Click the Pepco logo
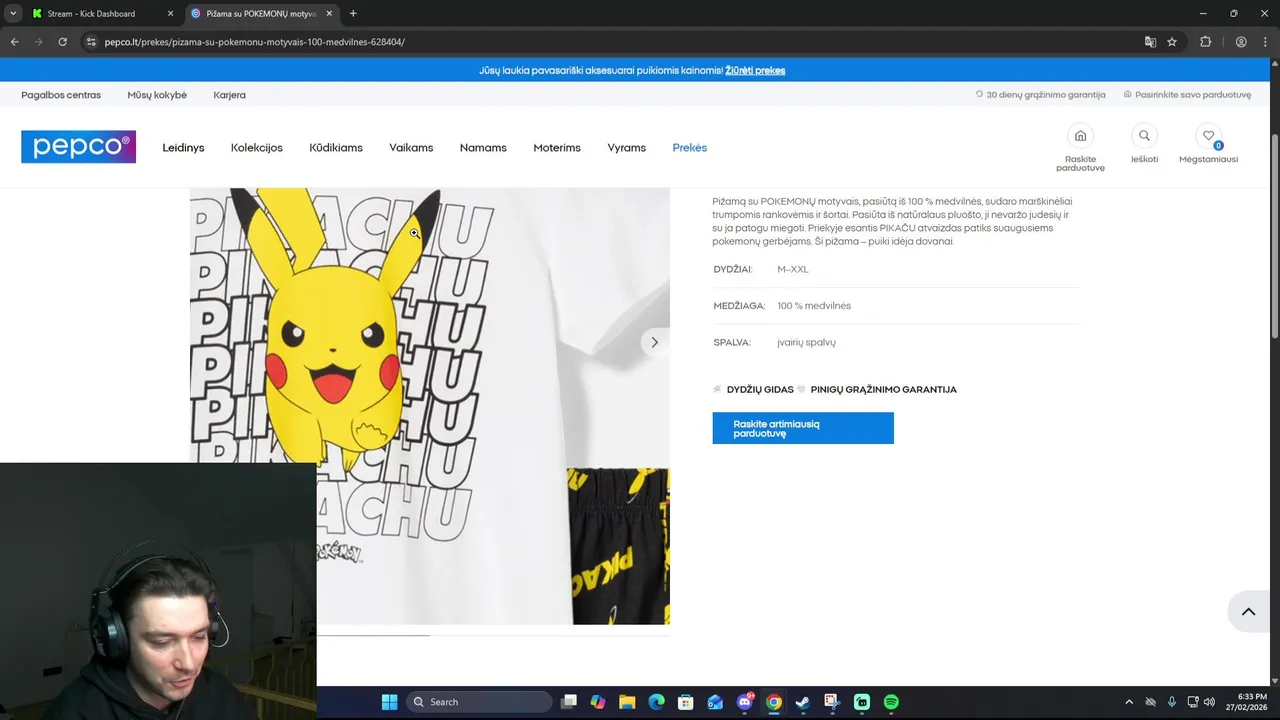The image size is (1280, 720). click(78, 147)
